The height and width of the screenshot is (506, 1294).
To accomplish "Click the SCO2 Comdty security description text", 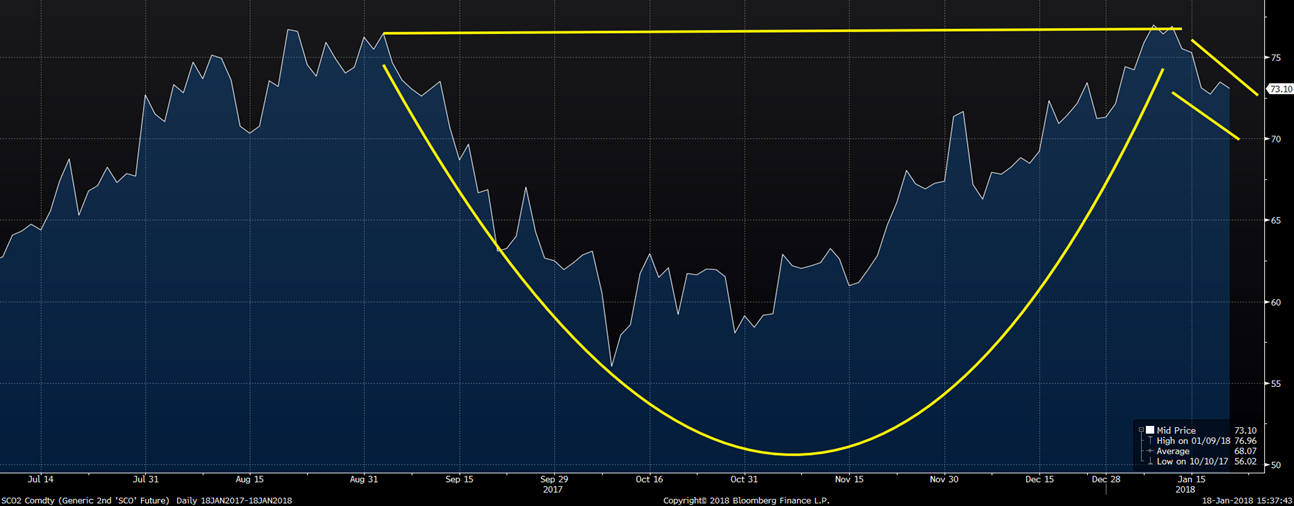I will point(87,499).
